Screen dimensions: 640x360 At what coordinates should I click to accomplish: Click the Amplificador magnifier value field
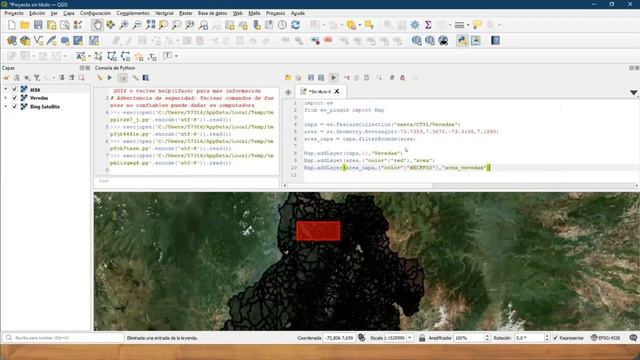point(469,338)
